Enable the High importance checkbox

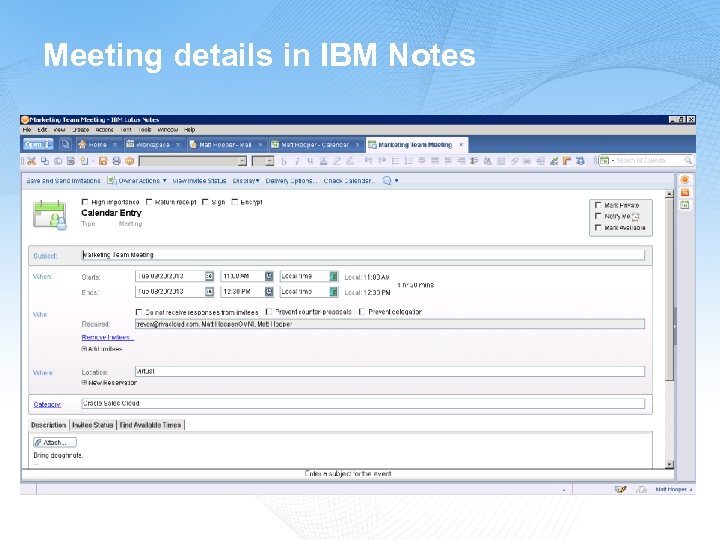click(x=84, y=202)
